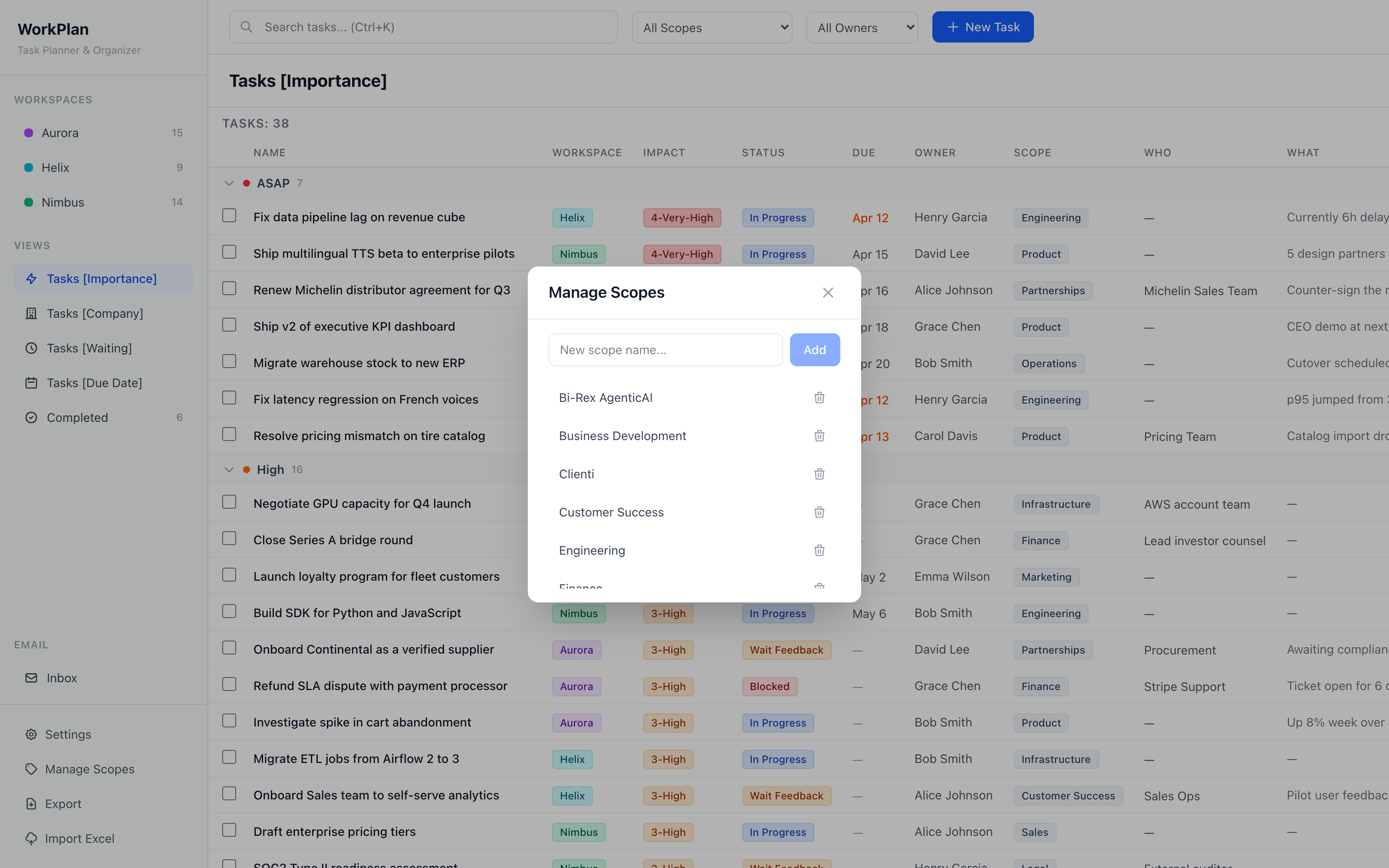
Task: Select the purple Aurora workspace dot
Action: click(x=29, y=133)
